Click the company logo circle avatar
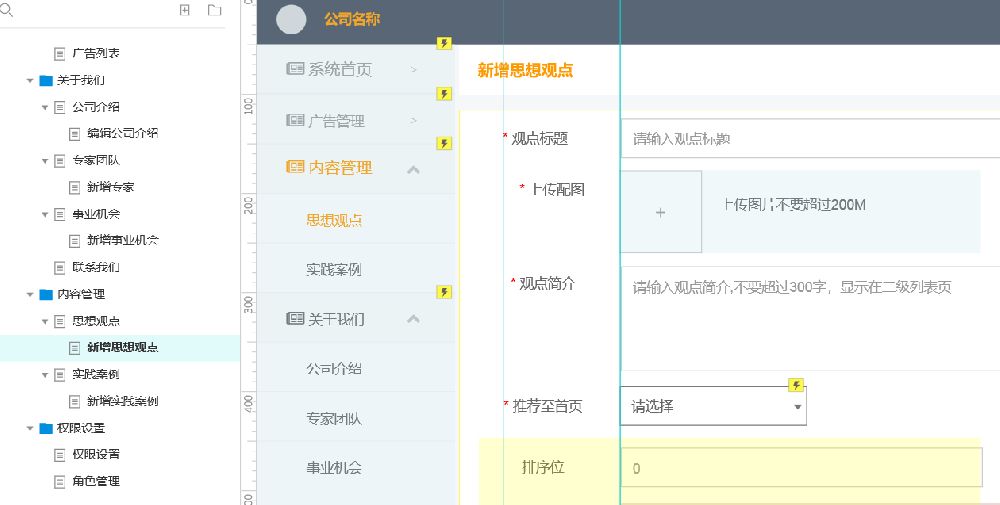Image resolution: width=1000 pixels, height=505 pixels. (x=291, y=20)
